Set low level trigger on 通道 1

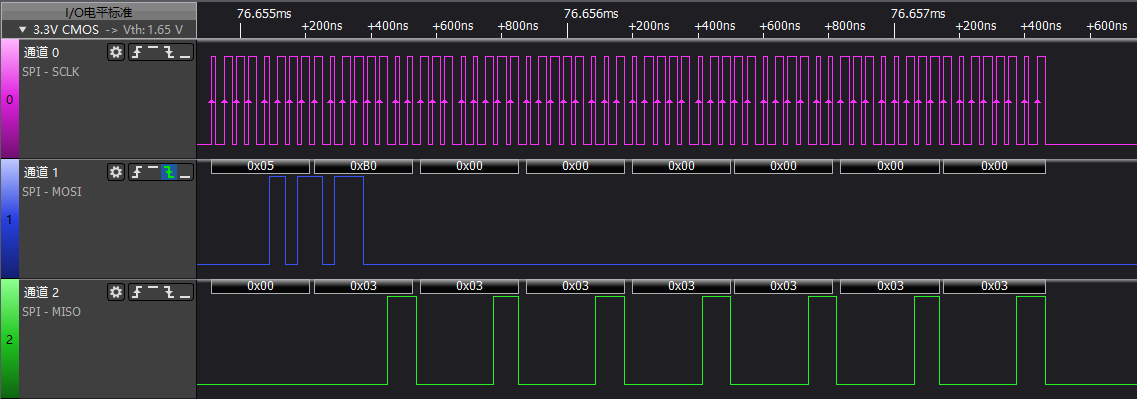[186, 172]
